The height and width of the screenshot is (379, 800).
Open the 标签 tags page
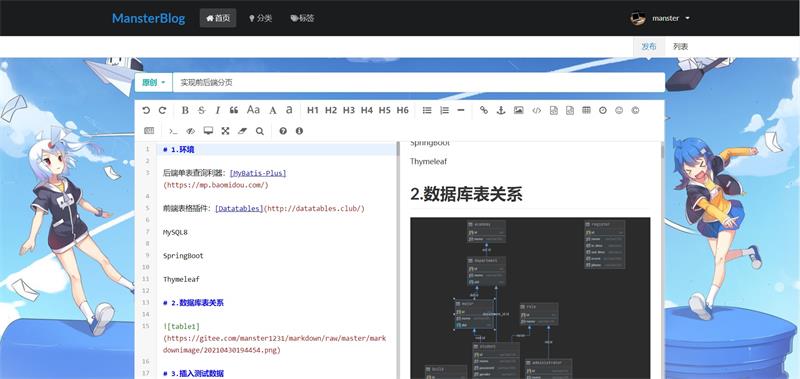tap(302, 18)
